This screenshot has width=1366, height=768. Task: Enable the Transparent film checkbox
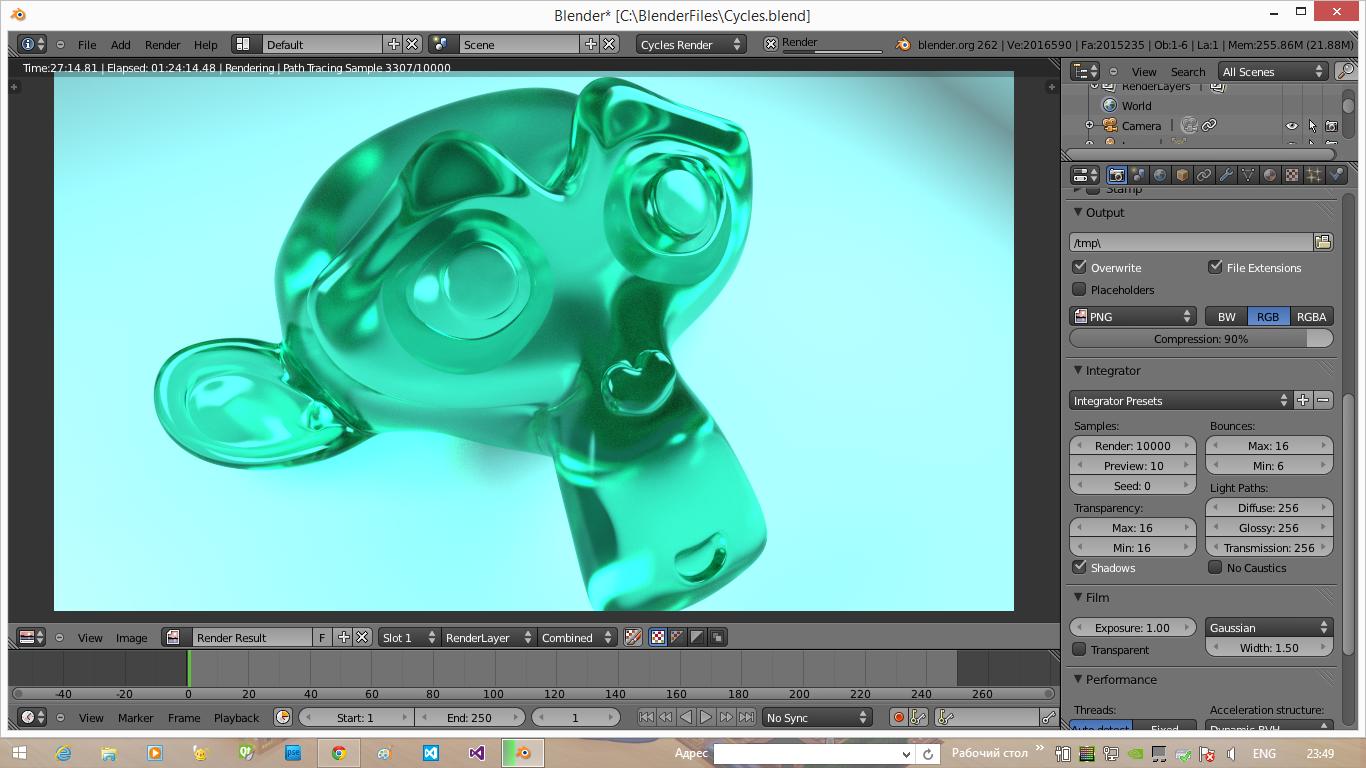coord(1079,649)
